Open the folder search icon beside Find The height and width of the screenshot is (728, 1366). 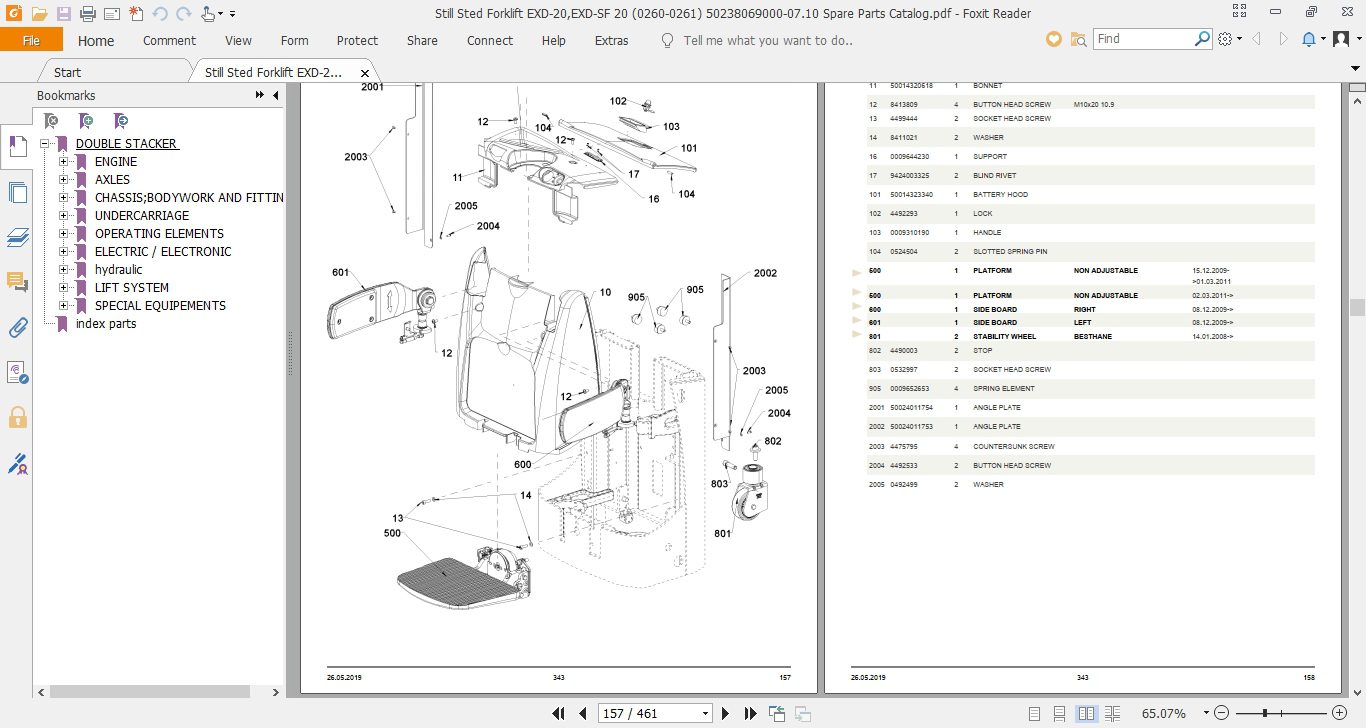click(1078, 39)
